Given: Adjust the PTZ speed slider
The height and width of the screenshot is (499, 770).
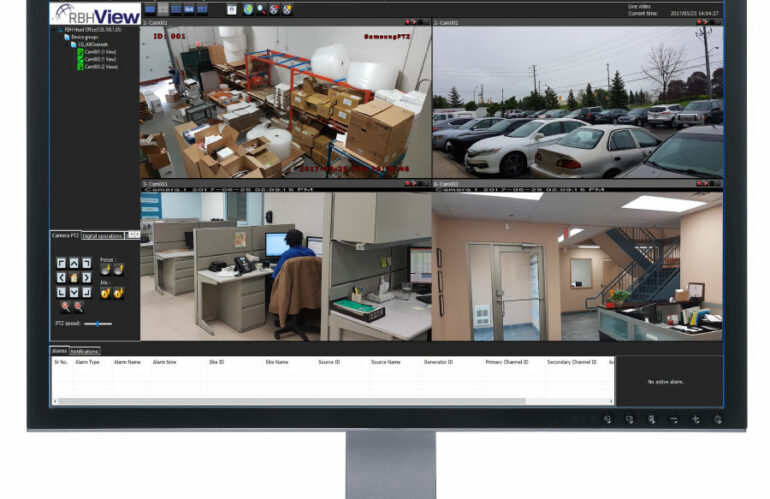Looking at the screenshot, I should [x=98, y=324].
